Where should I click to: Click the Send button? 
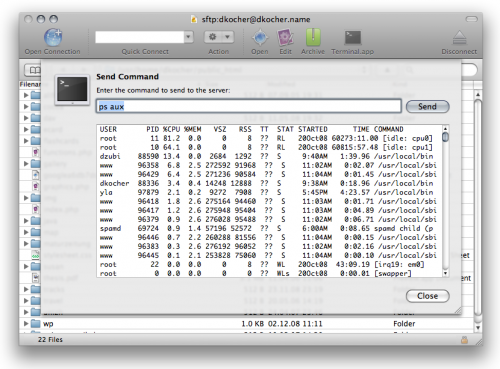coord(427,106)
